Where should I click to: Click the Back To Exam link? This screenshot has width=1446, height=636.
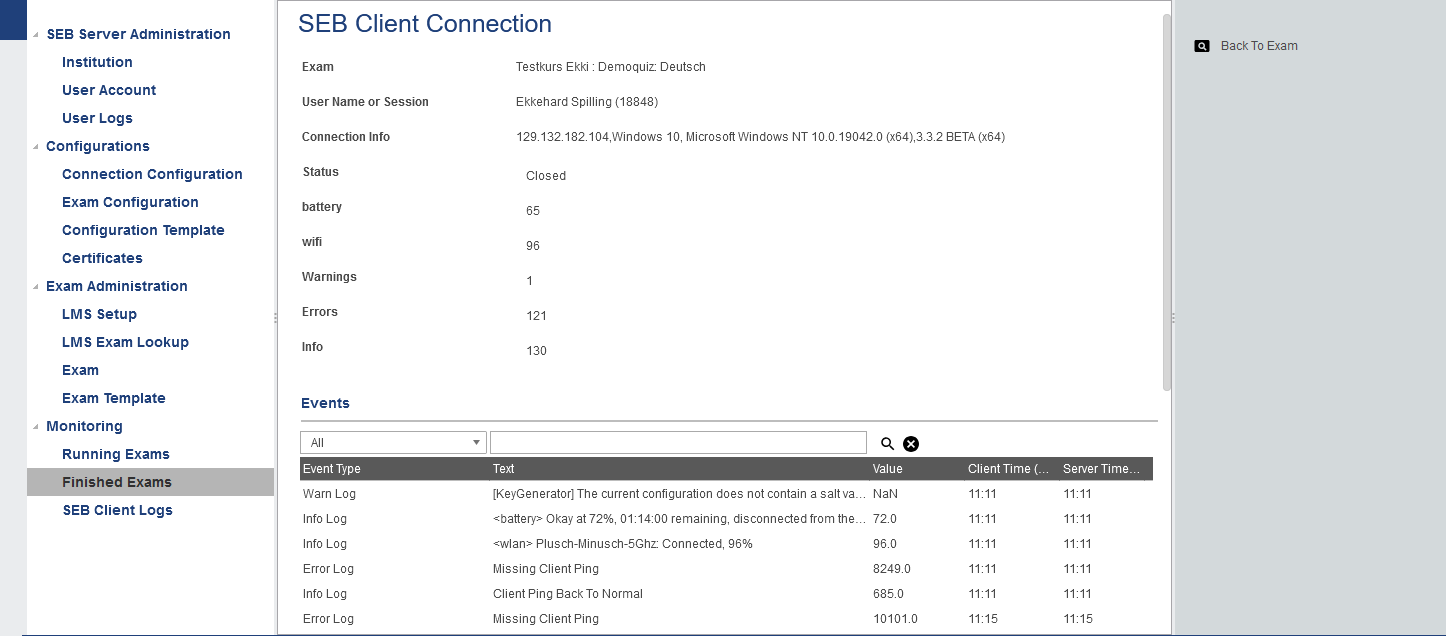pos(1259,46)
